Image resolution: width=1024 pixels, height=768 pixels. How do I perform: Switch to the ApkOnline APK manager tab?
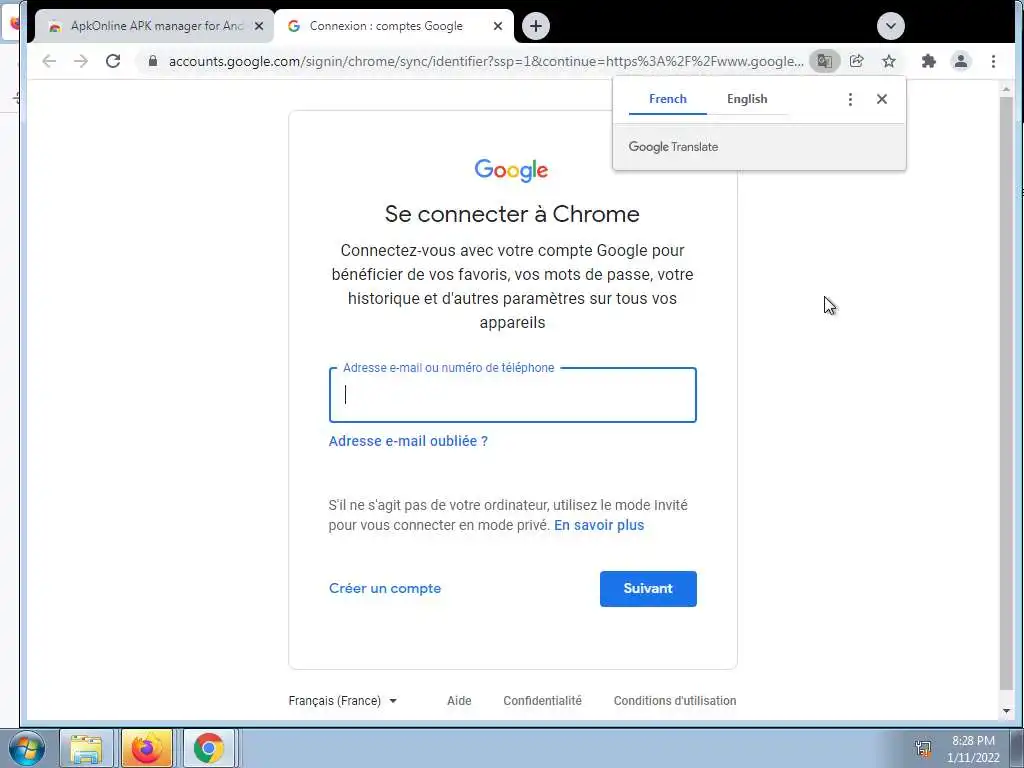(x=155, y=26)
